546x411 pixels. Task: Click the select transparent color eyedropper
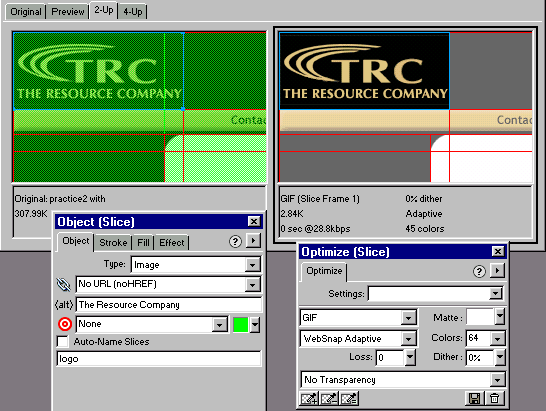(x=349, y=398)
